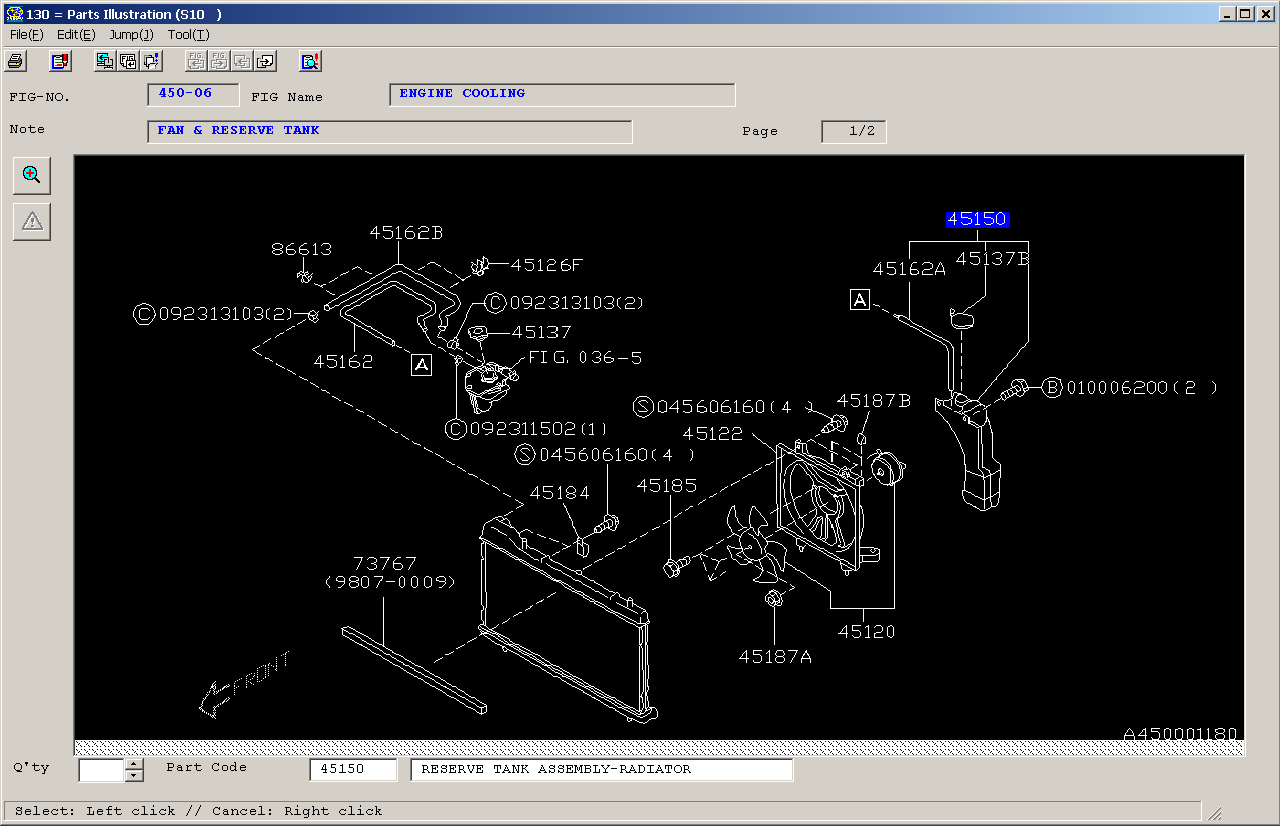Select part number 45162B
Image resolution: width=1280 pixels, height=826 pixels.
(406, 233)
